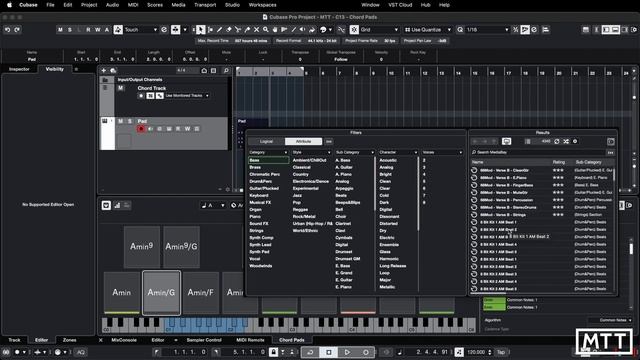Open the Style filter column dropdown

tap(311, 152)
